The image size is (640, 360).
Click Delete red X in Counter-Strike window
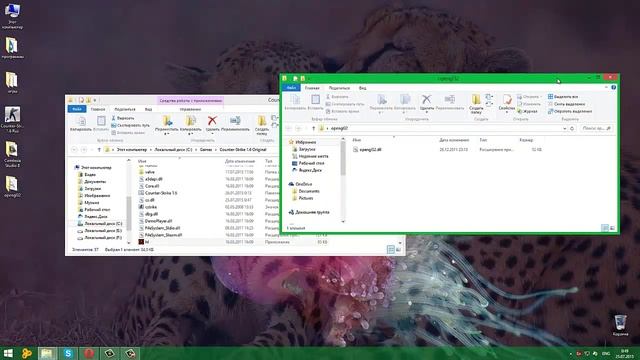pyautogui.click(x=212, y=120)
